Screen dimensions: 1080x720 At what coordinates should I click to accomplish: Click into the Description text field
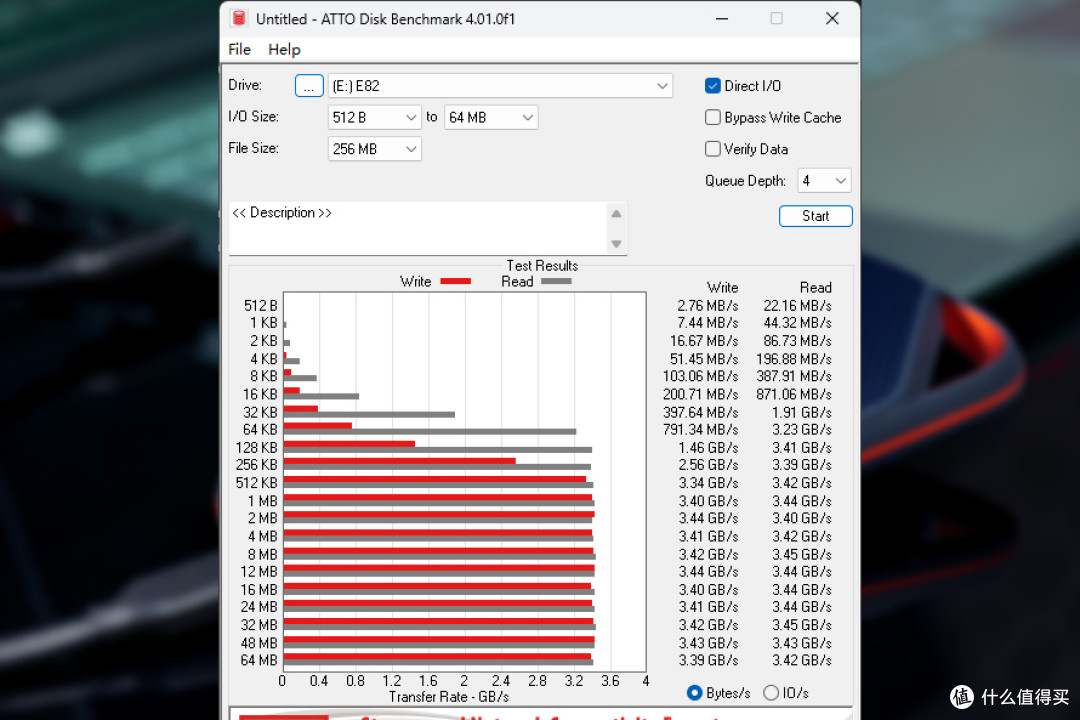(x=418, y=229)
